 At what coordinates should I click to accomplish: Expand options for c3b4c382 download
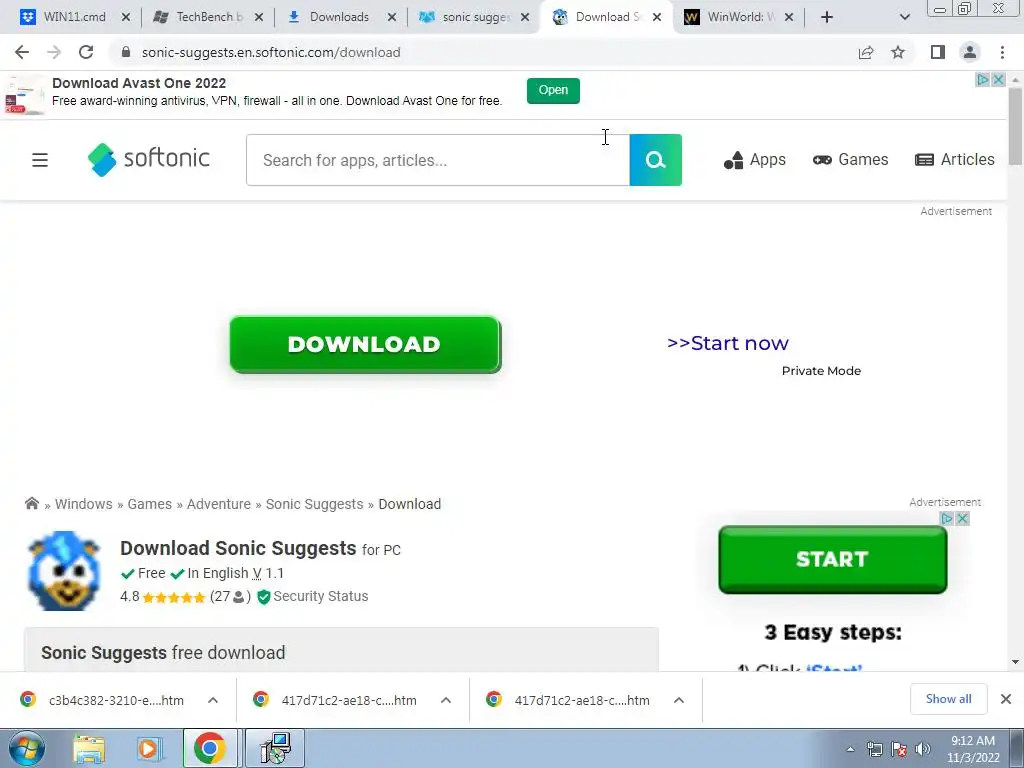(x=213, y=700)
